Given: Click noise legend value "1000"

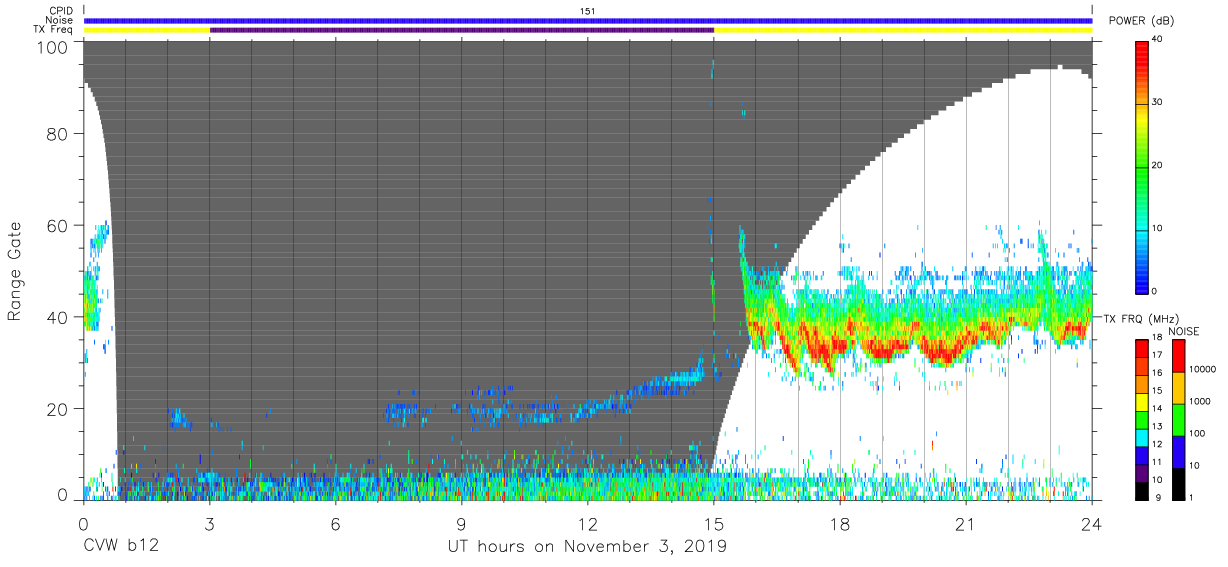Looking at the screenshot, I should [1202, 402].
